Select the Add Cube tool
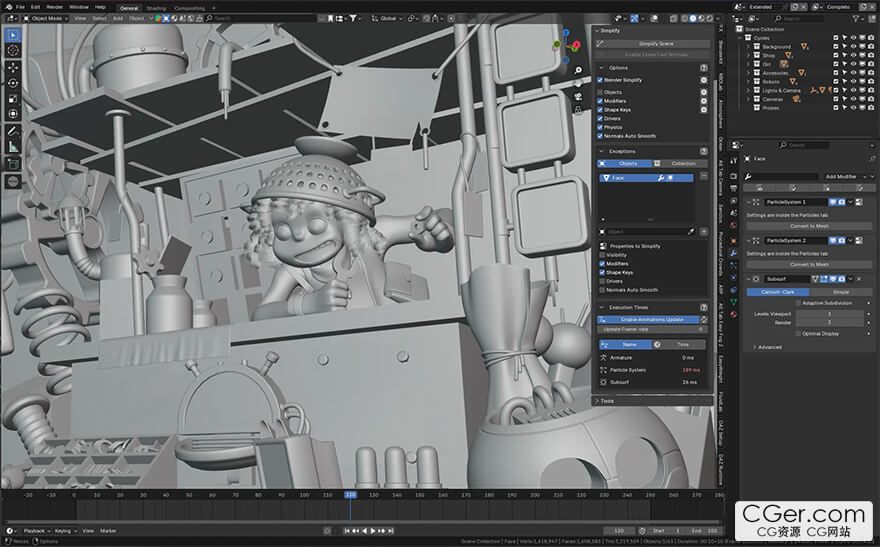Screen dimensions: 880x547 13,164
